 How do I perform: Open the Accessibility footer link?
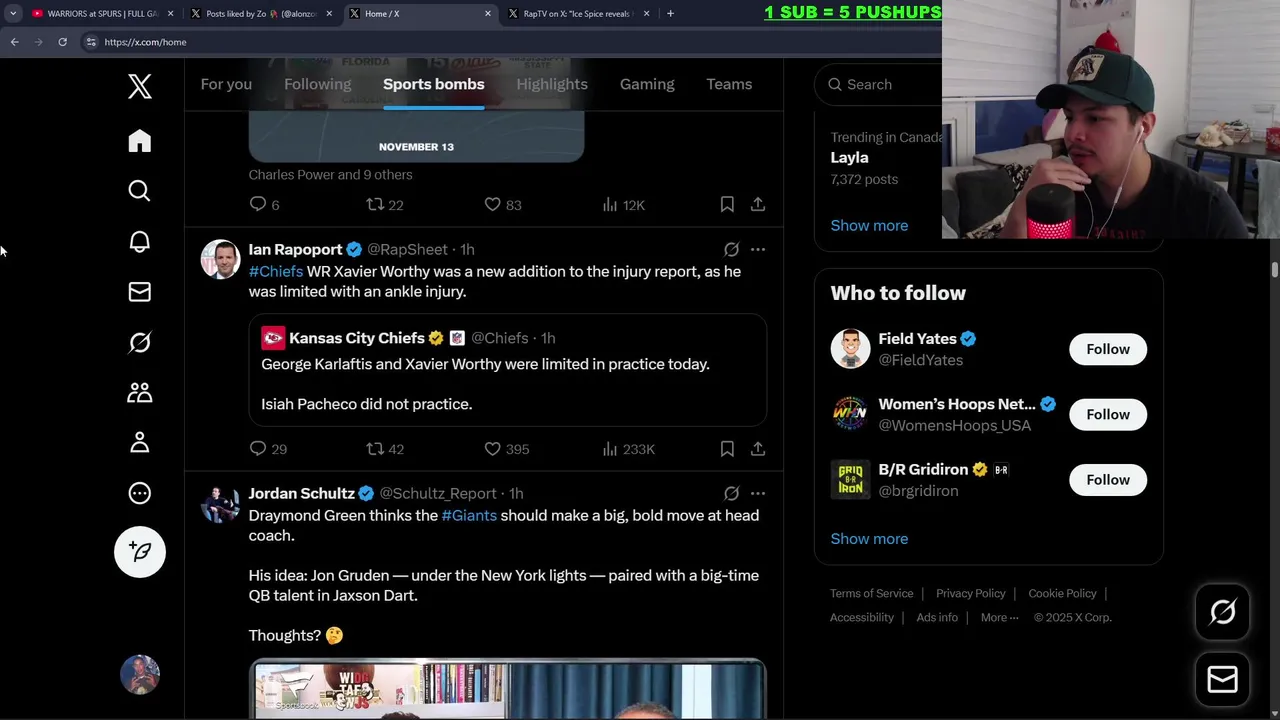point(861,617)
